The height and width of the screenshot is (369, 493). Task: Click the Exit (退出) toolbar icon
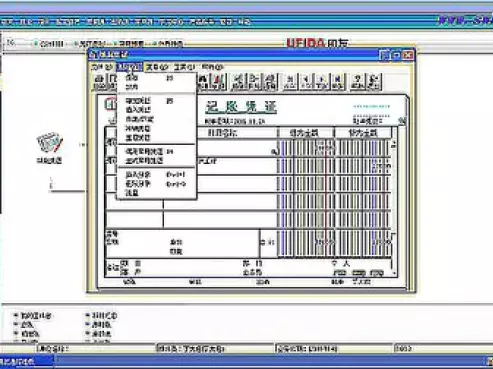(x=374, y=82)
